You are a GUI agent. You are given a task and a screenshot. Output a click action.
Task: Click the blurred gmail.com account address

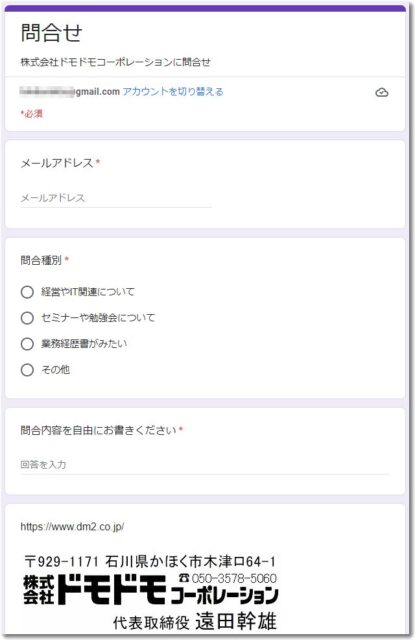[70, 91]
